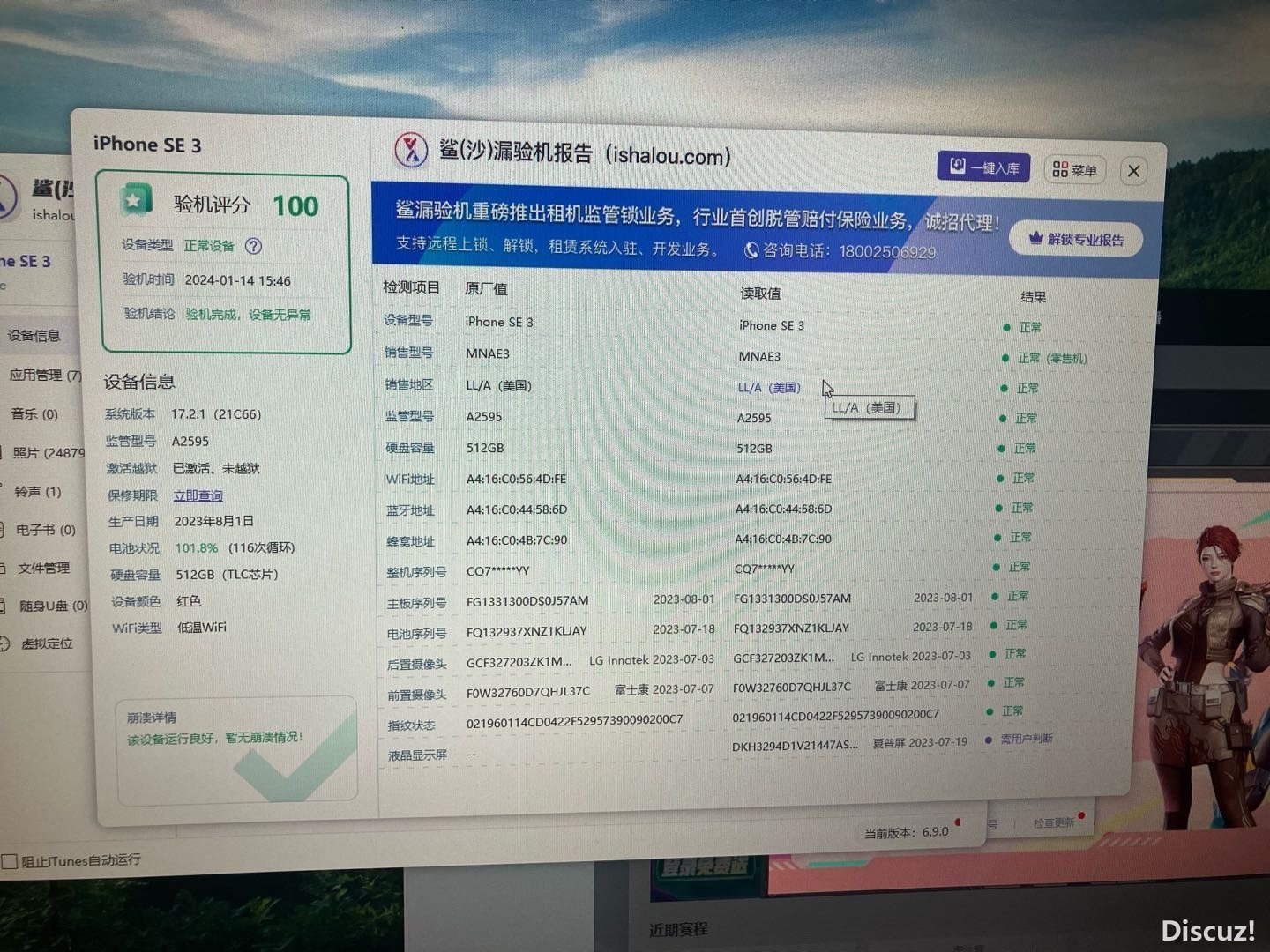This screenshot has height=952, width=1270.
Task: Toggle the 阻止iTunes自动运行 checkbox
Action: coord(10,861)
